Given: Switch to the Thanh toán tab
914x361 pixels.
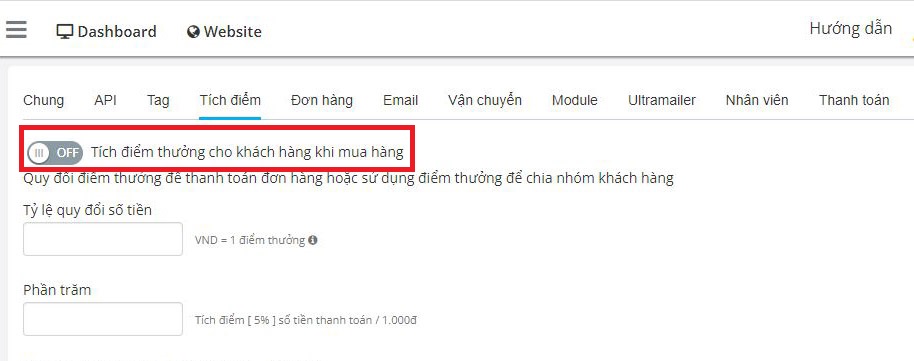Looking at the screenshot, I should tap(854, 100).
